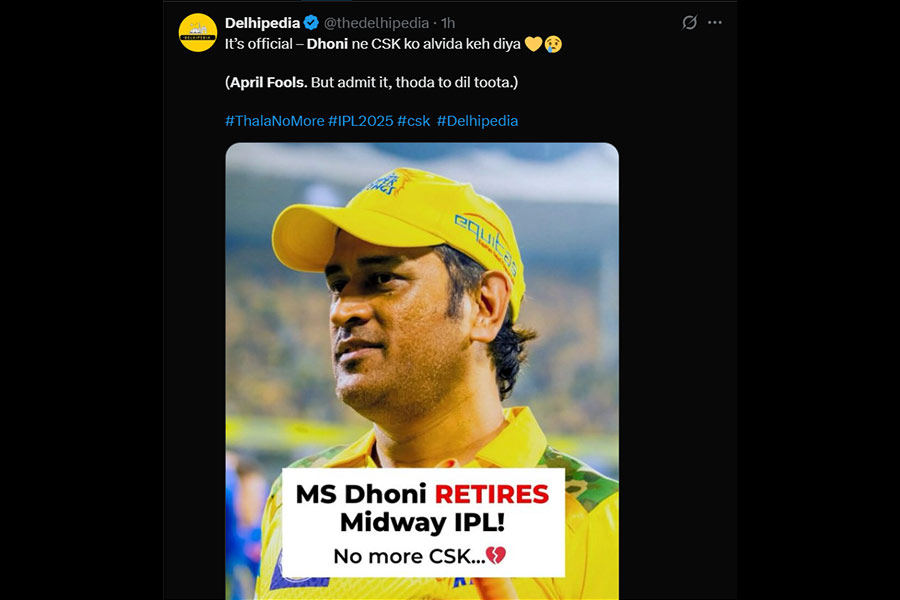This screenshot has height=600, width=900.
Task: Click the blue verified badge
Action: pos(312,22)
